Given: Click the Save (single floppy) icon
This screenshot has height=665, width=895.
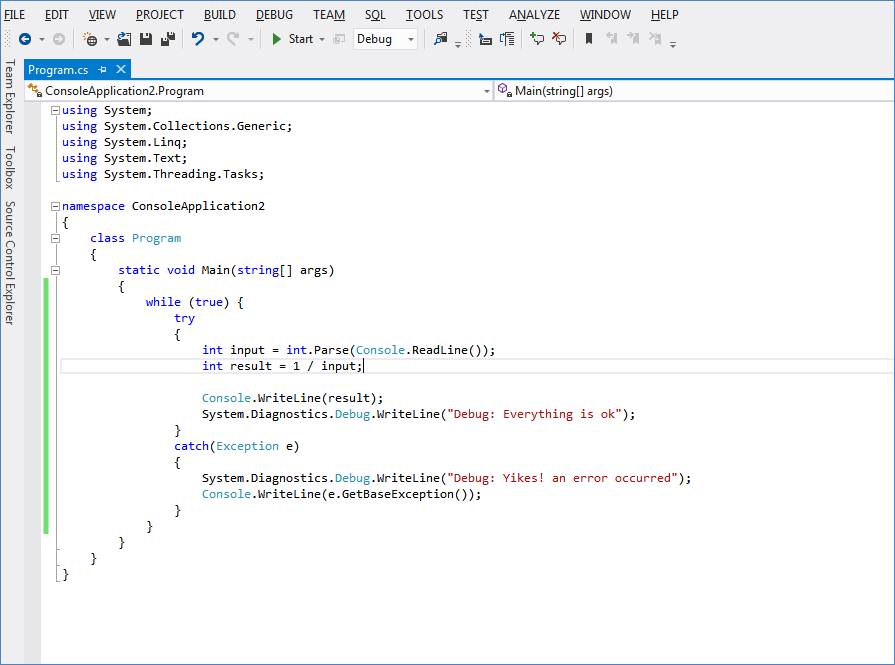Looking at the screenshot, I should tap(146, 39).
